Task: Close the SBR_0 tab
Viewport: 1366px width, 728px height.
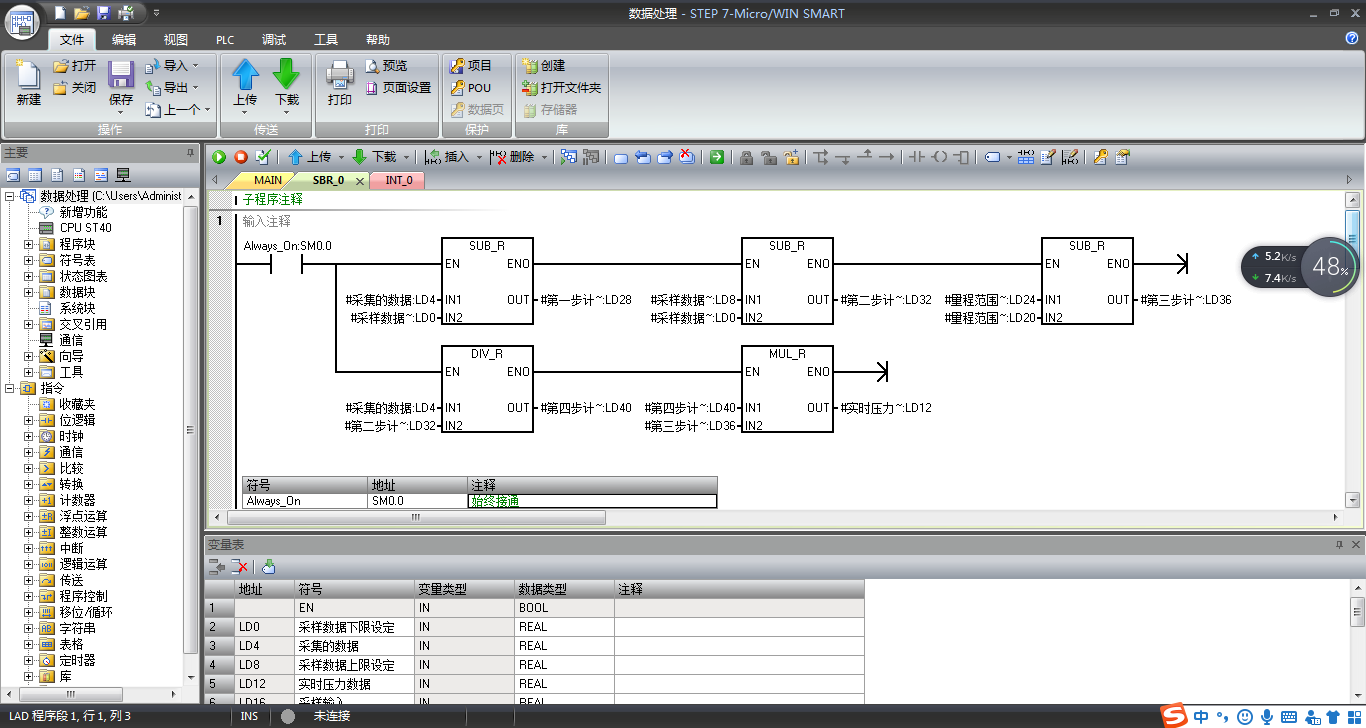Action: (360, 181)
